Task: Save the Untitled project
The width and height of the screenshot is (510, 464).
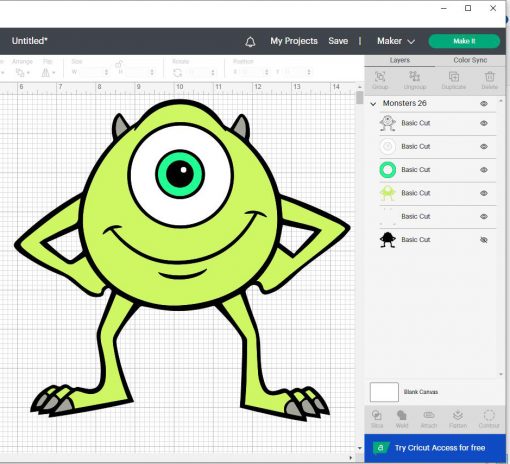Action: [x=338, y=41]
